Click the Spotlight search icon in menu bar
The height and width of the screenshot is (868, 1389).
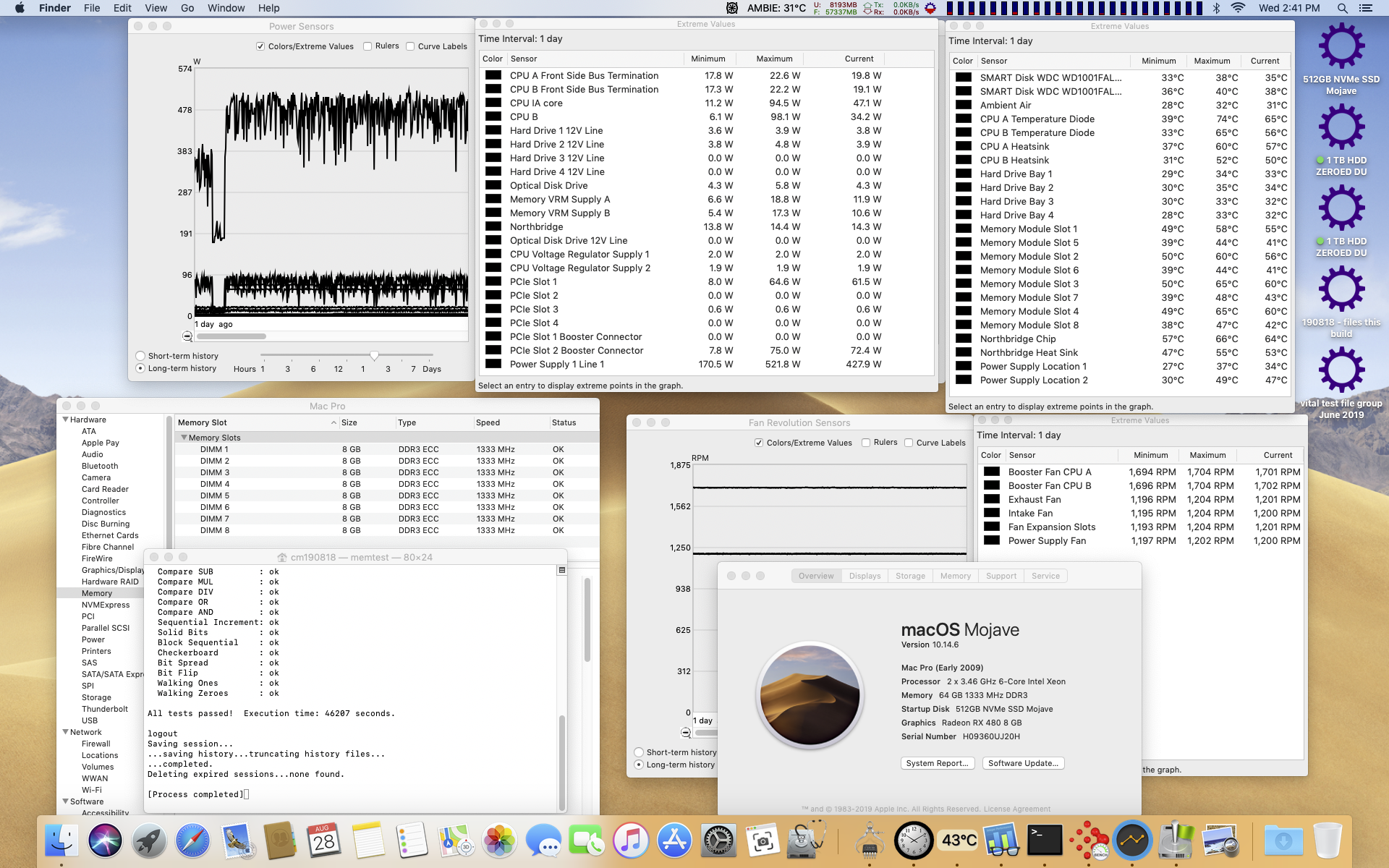pyautogui.click(x=1342, y=8)
